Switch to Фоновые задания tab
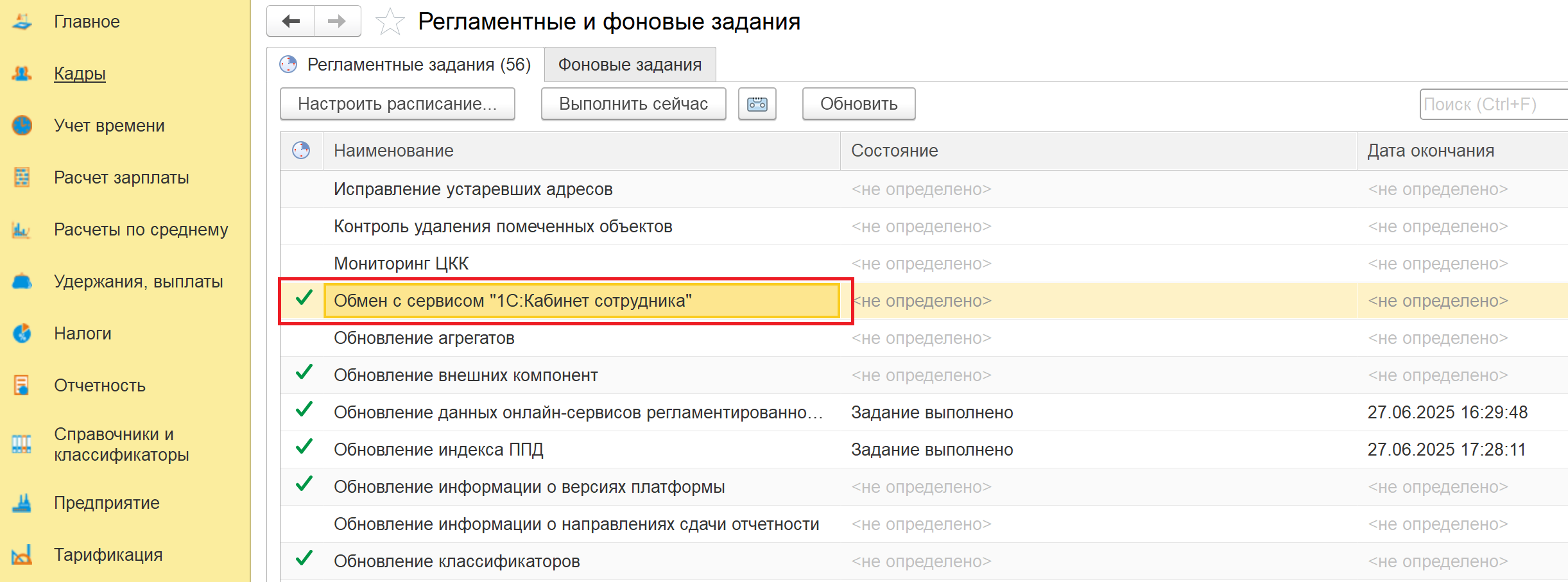 click(630, 65)
